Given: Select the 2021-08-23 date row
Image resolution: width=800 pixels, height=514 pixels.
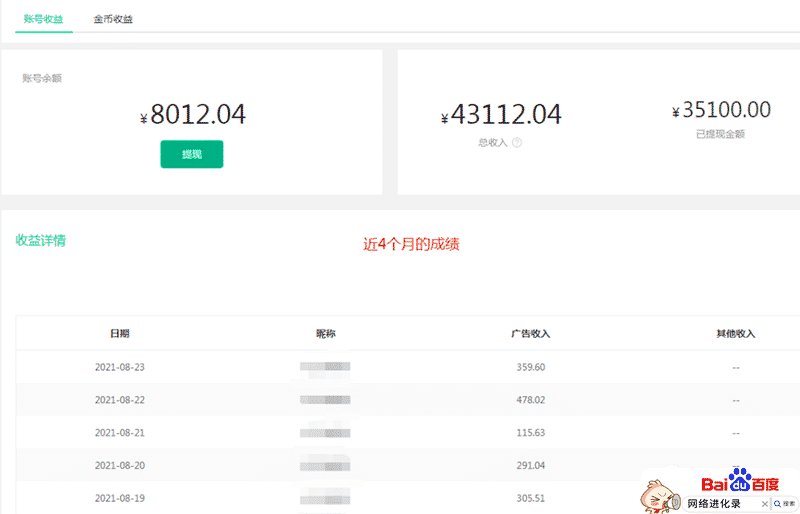Looking at the screenshot, I should [119, 367].
